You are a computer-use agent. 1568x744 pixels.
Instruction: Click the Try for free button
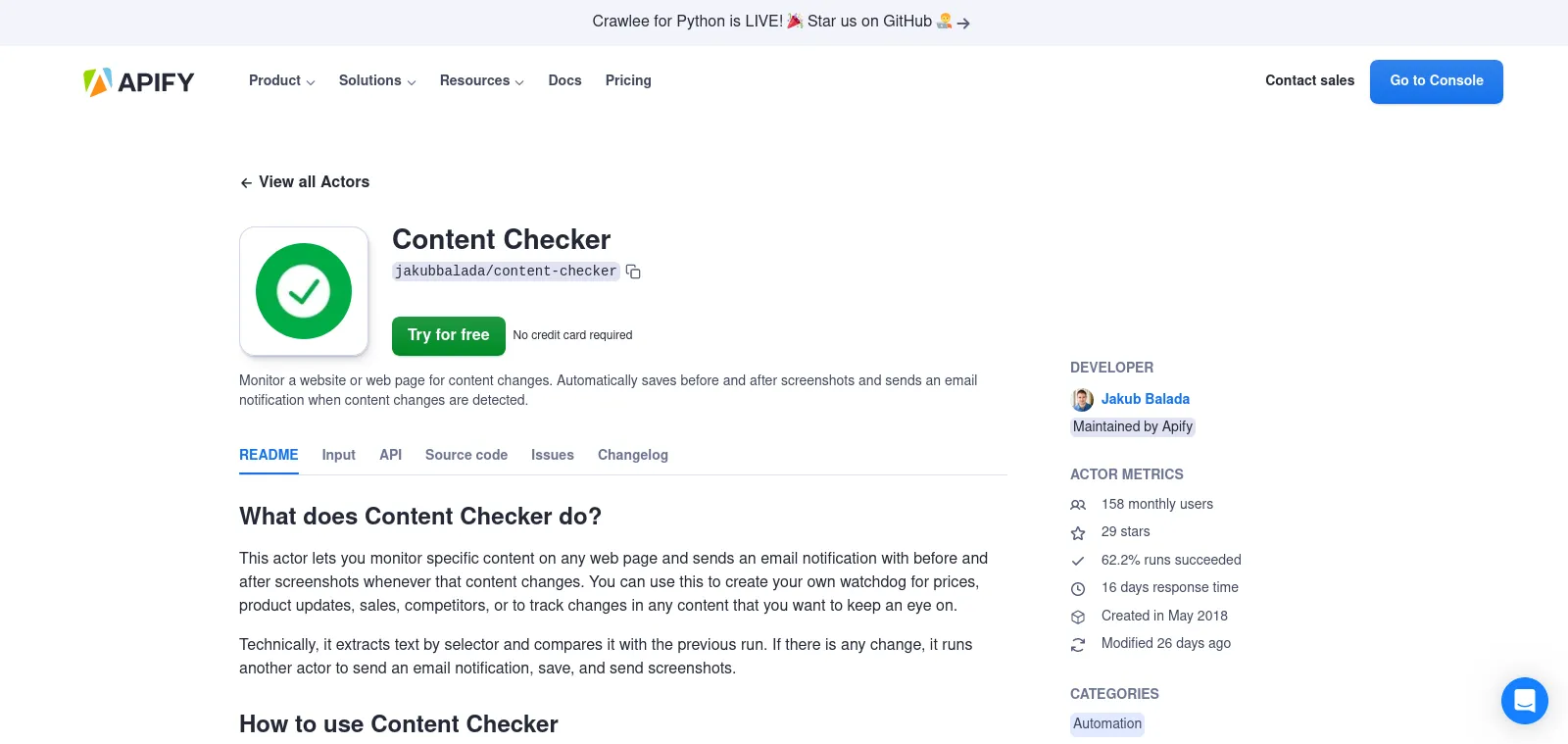point(449,335)
